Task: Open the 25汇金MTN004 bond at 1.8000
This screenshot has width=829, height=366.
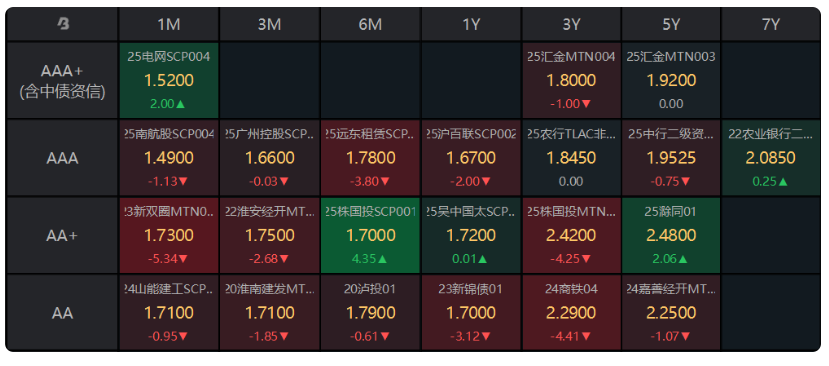Action: [571, 80]
